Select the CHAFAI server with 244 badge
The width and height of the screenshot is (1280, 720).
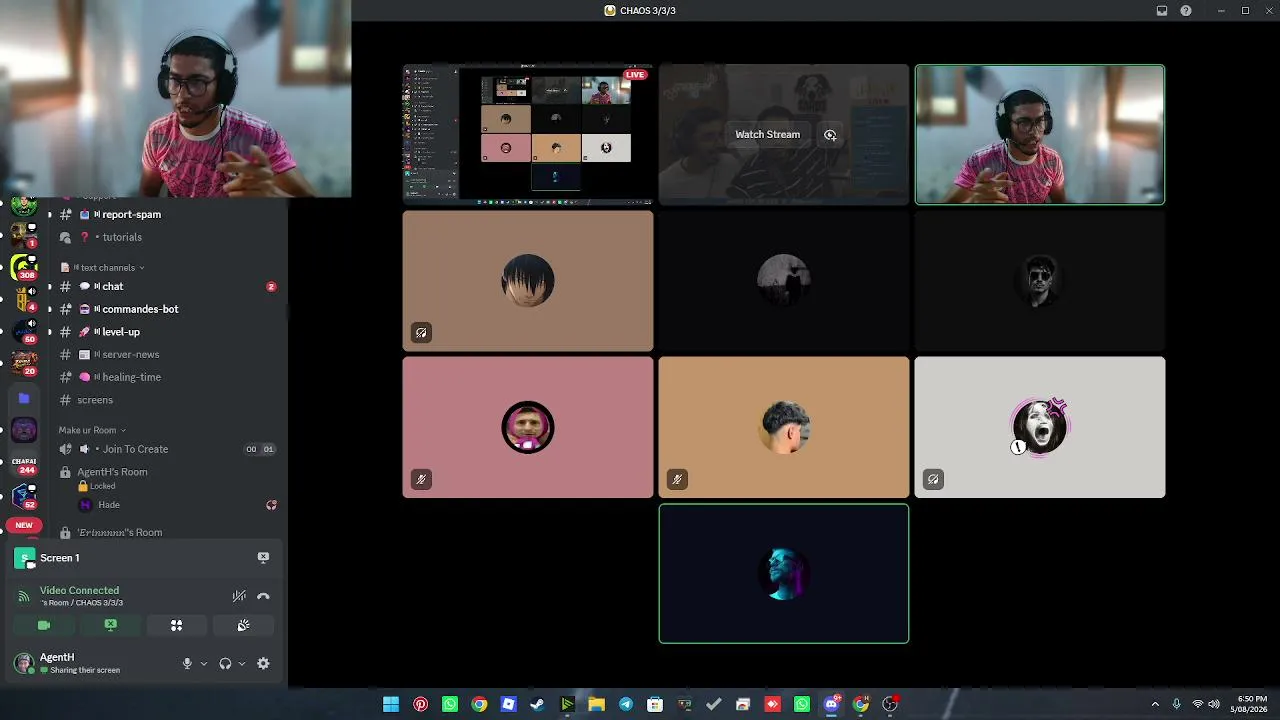click(x=24, y=463)
